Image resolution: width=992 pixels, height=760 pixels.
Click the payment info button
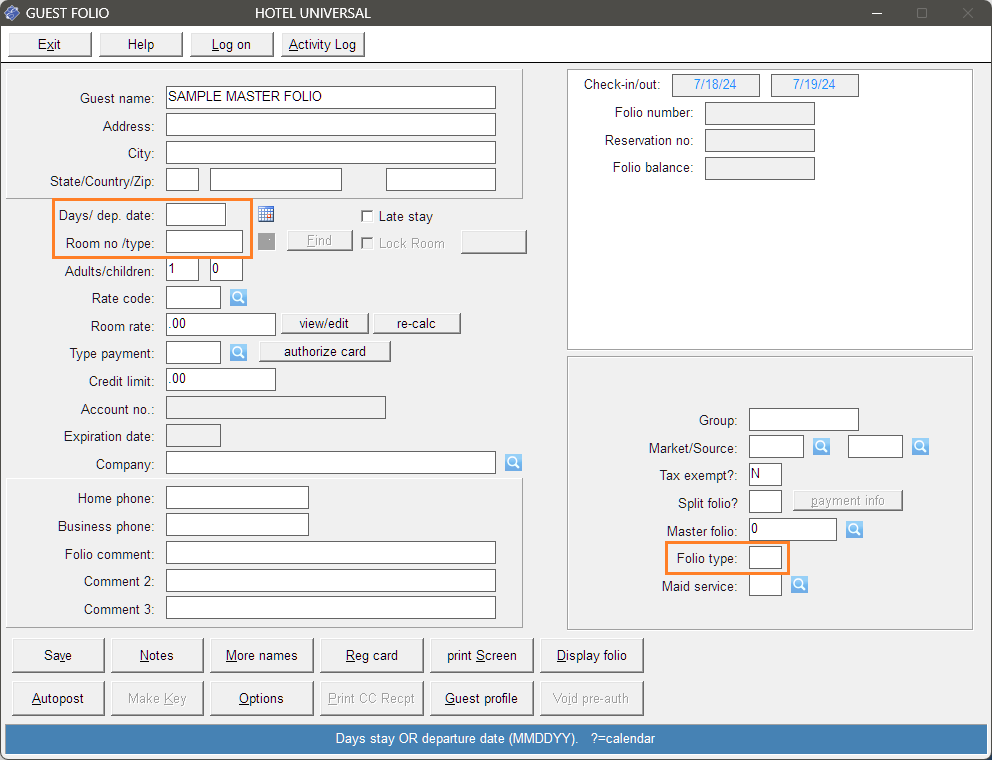coord(848,501)
